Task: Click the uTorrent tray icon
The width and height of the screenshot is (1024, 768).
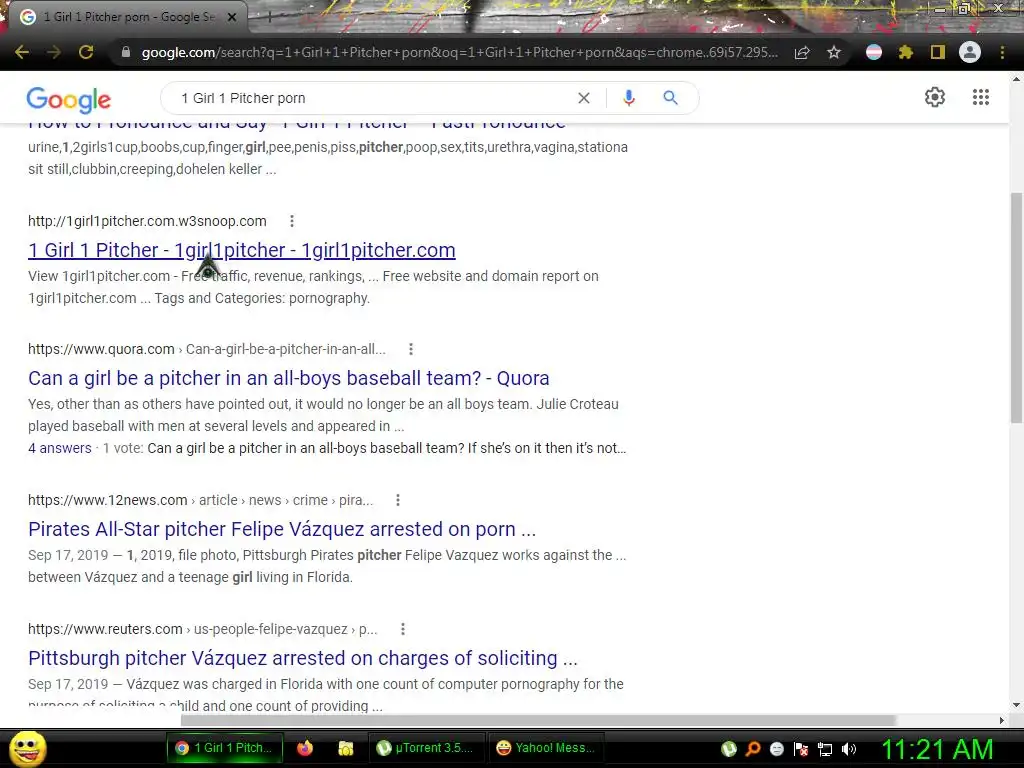Action: click(x=729, y=749)
